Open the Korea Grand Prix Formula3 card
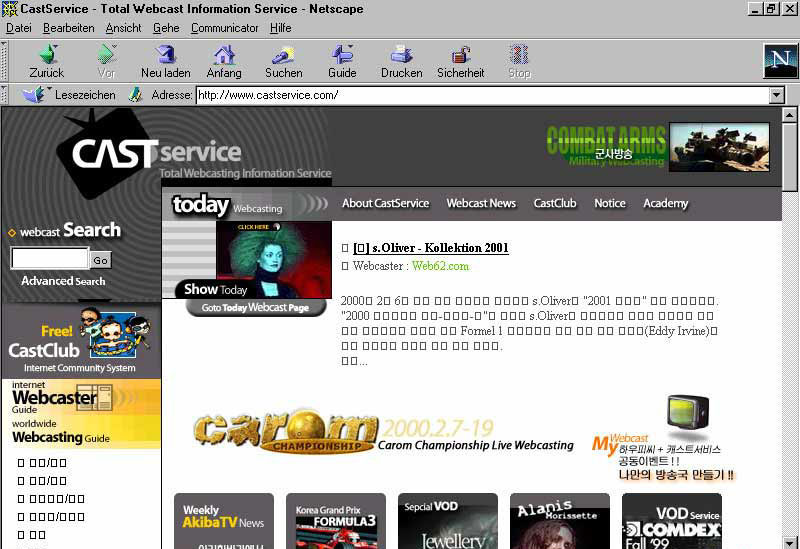Screen dimensions: 800x549 [x=336, y=521]
